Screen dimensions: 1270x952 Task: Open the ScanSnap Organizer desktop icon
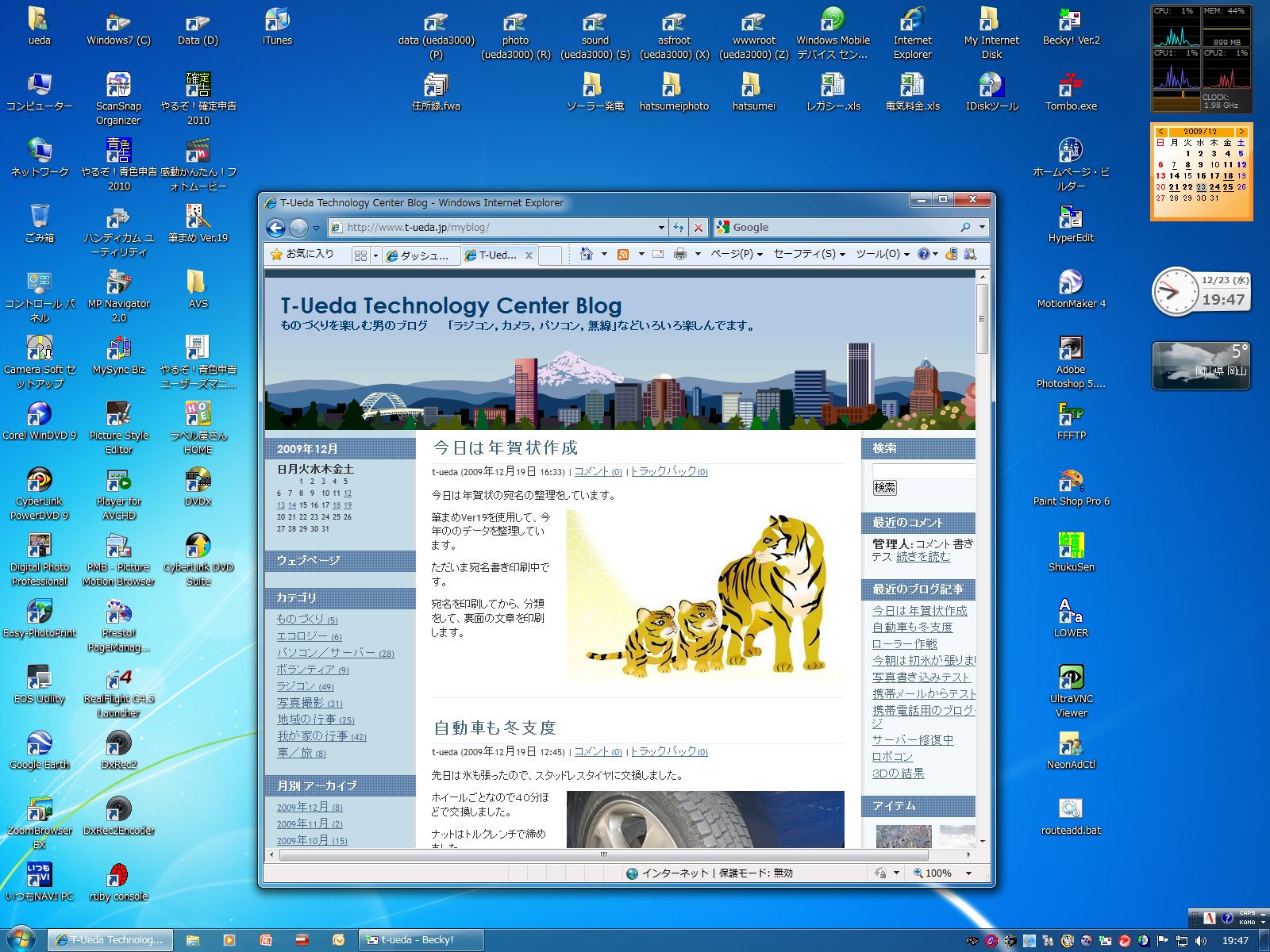click(118, 98)
